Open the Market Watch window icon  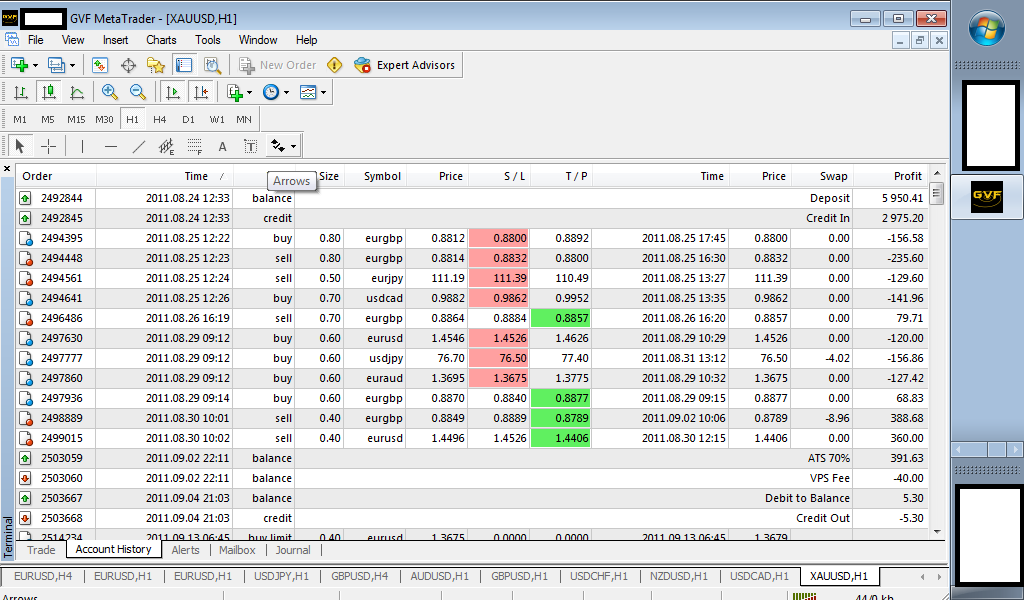(x=99, y=65)
